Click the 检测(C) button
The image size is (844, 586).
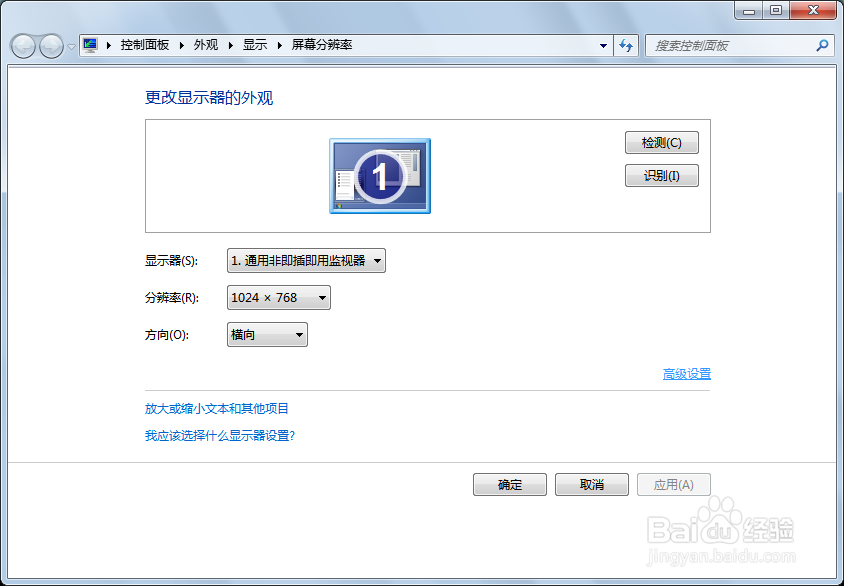coord(662,143)
